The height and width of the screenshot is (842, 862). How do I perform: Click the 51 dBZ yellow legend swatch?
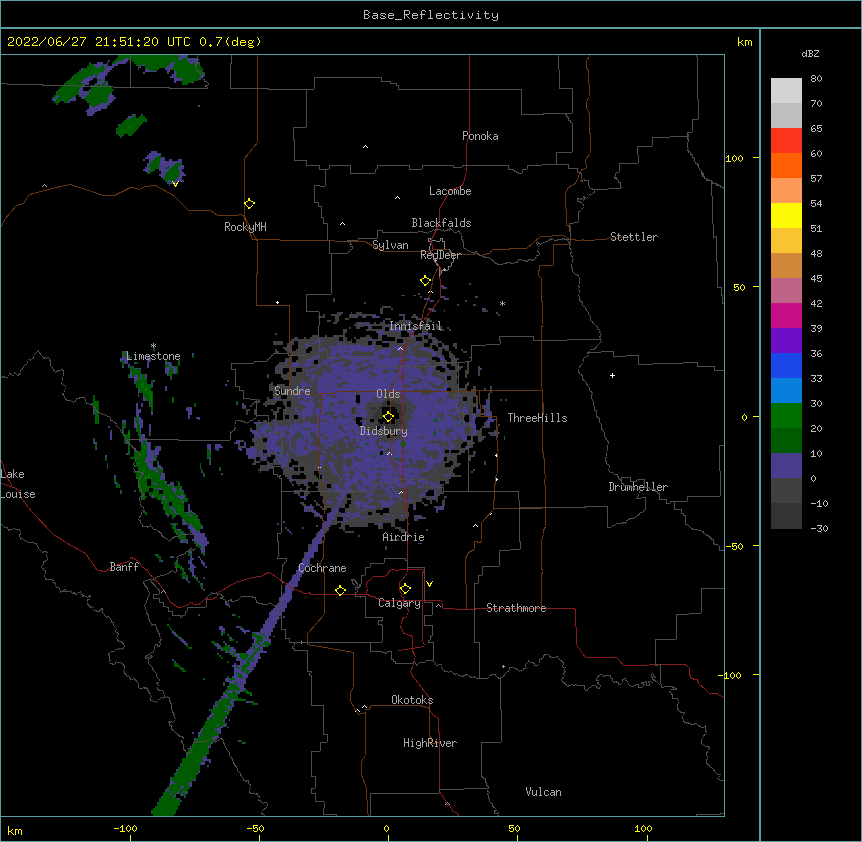pyautogui.click(x=786, y=215)
